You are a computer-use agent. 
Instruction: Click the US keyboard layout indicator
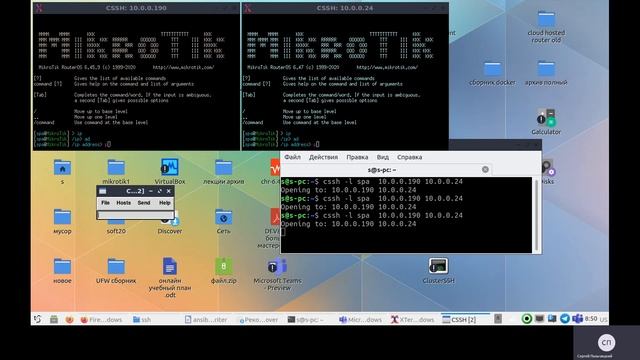click(604, 320)
